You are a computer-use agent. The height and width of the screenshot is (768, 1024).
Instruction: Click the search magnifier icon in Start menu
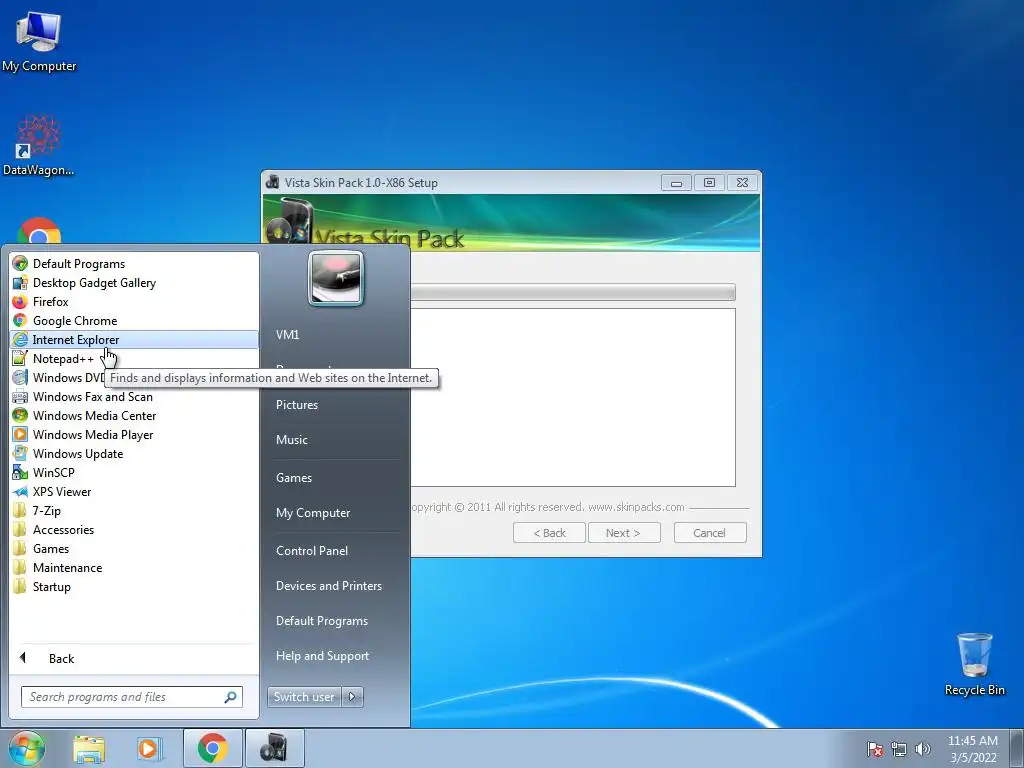click(231, 697)
